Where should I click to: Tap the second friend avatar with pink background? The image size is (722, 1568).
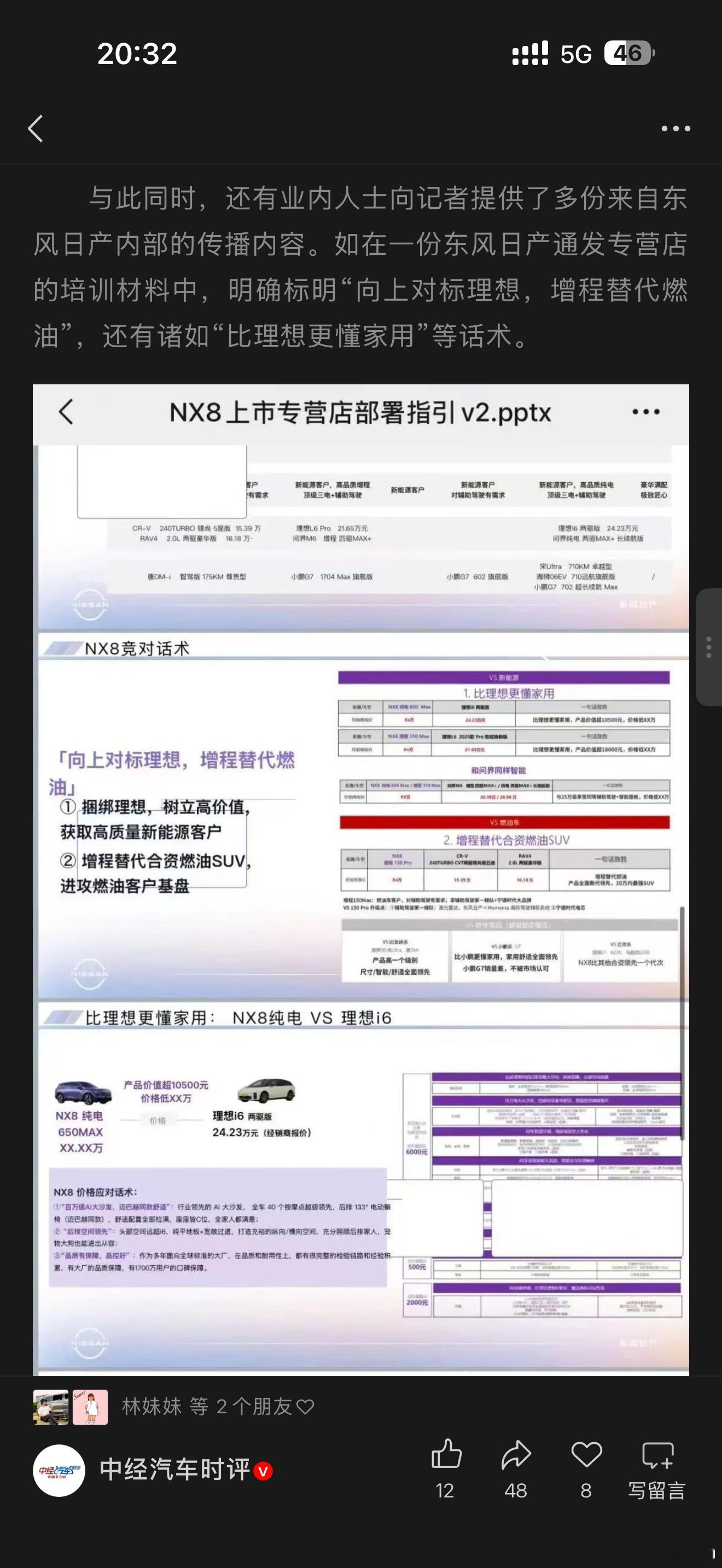[90, 1407]
